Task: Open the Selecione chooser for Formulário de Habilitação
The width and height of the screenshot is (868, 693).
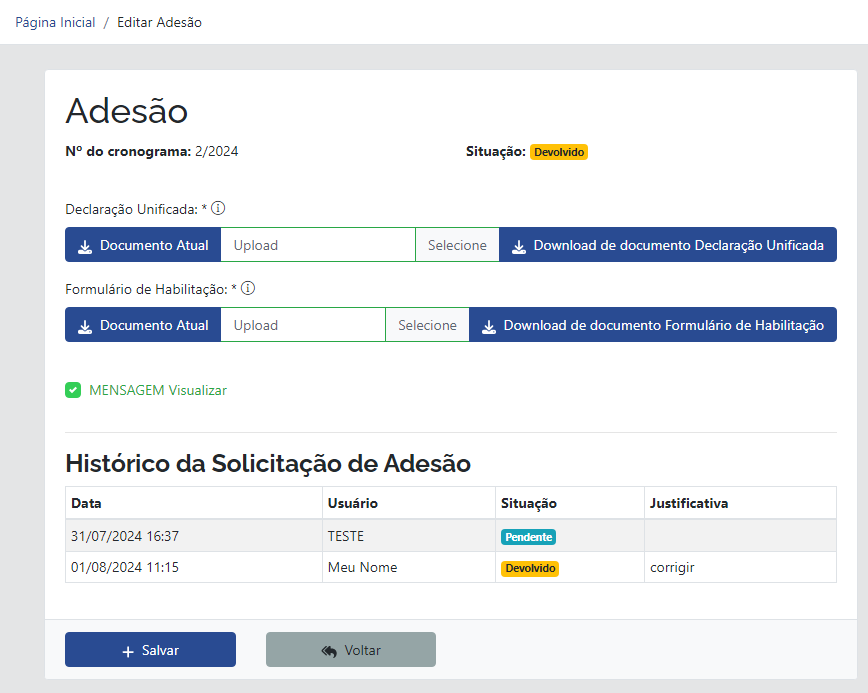Action: click(427, 324)
